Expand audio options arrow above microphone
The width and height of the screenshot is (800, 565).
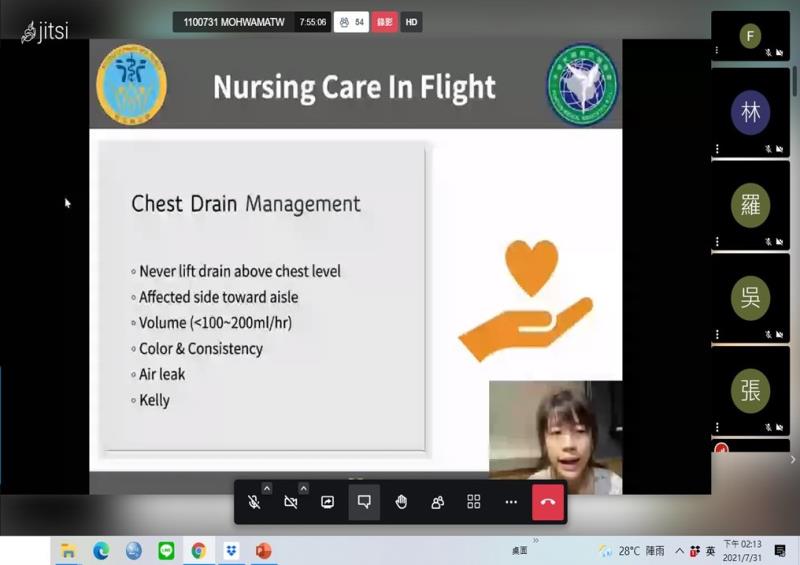pyautogui.click(x=267, y=488)
